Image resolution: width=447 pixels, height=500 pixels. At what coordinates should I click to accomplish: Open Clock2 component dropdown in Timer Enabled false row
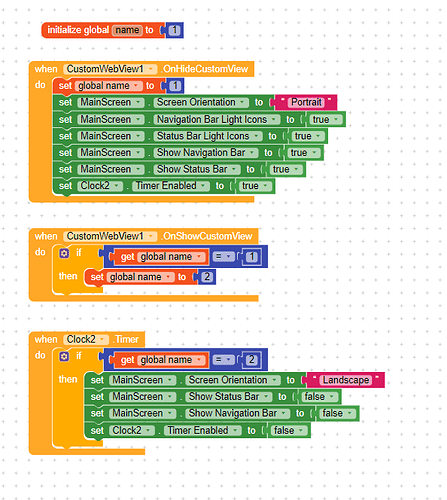pos(132,430)
